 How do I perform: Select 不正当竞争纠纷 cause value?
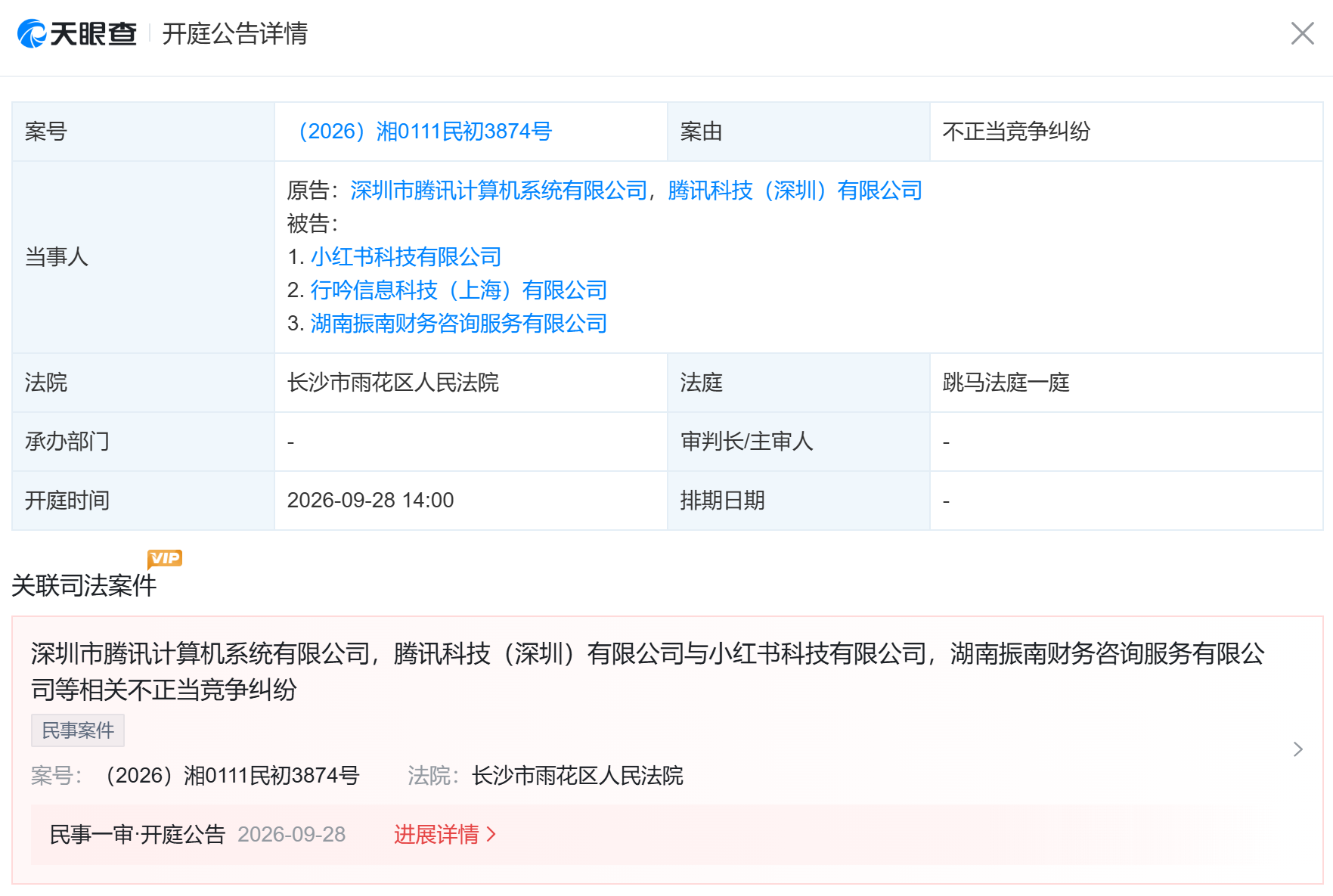pos(1016,132)
